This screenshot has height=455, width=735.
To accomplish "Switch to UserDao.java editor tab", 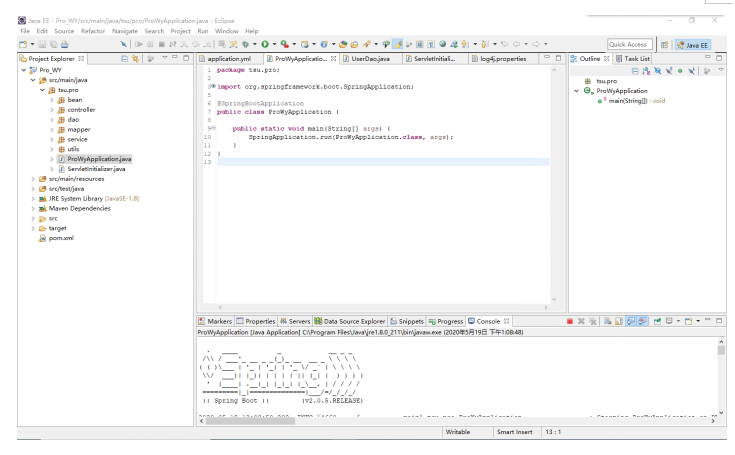I will (370, 59).
